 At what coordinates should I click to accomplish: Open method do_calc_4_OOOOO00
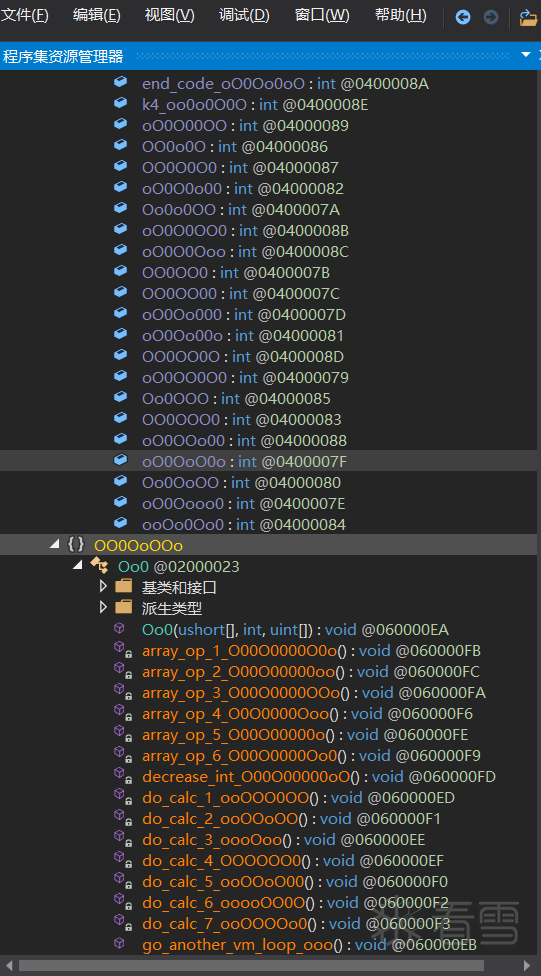[293, 861]
